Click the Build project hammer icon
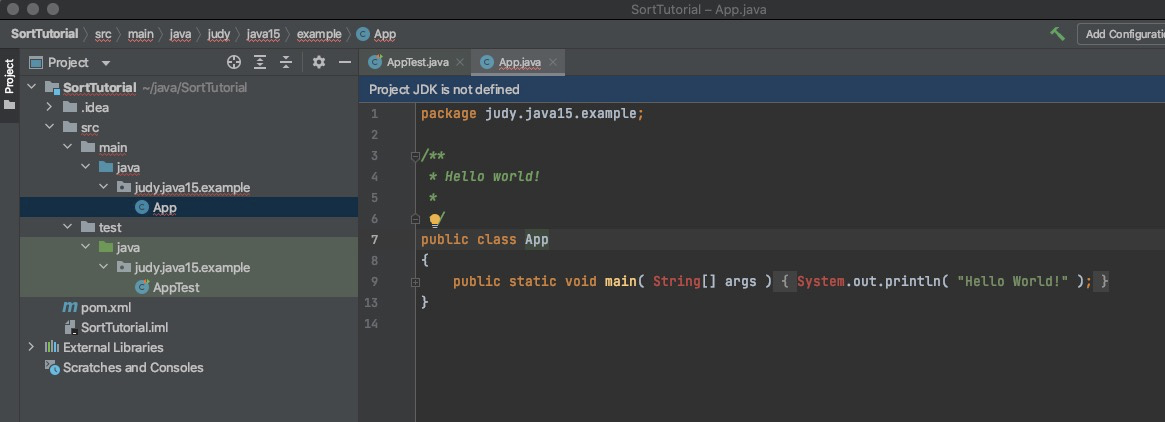The image size is (1165, 422). 1057,33
